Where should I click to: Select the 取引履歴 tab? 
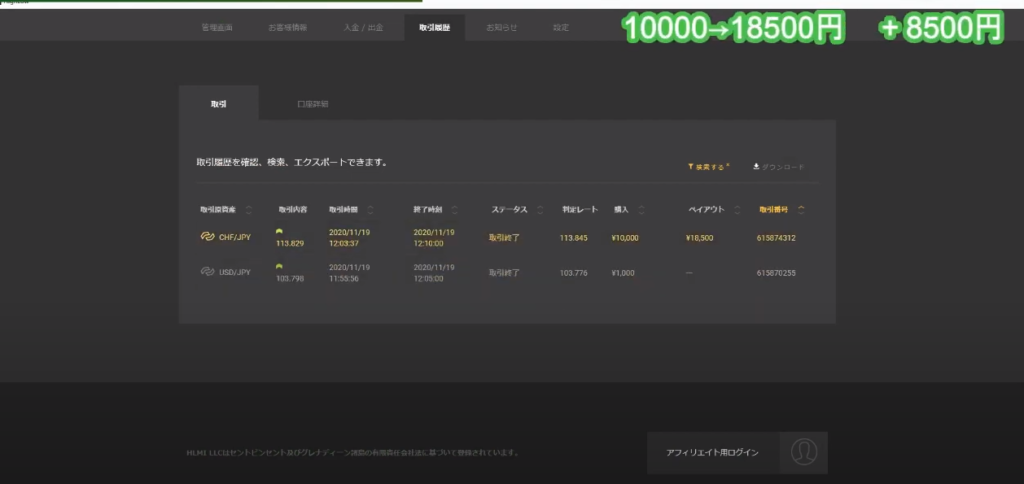tap(435, 27)
